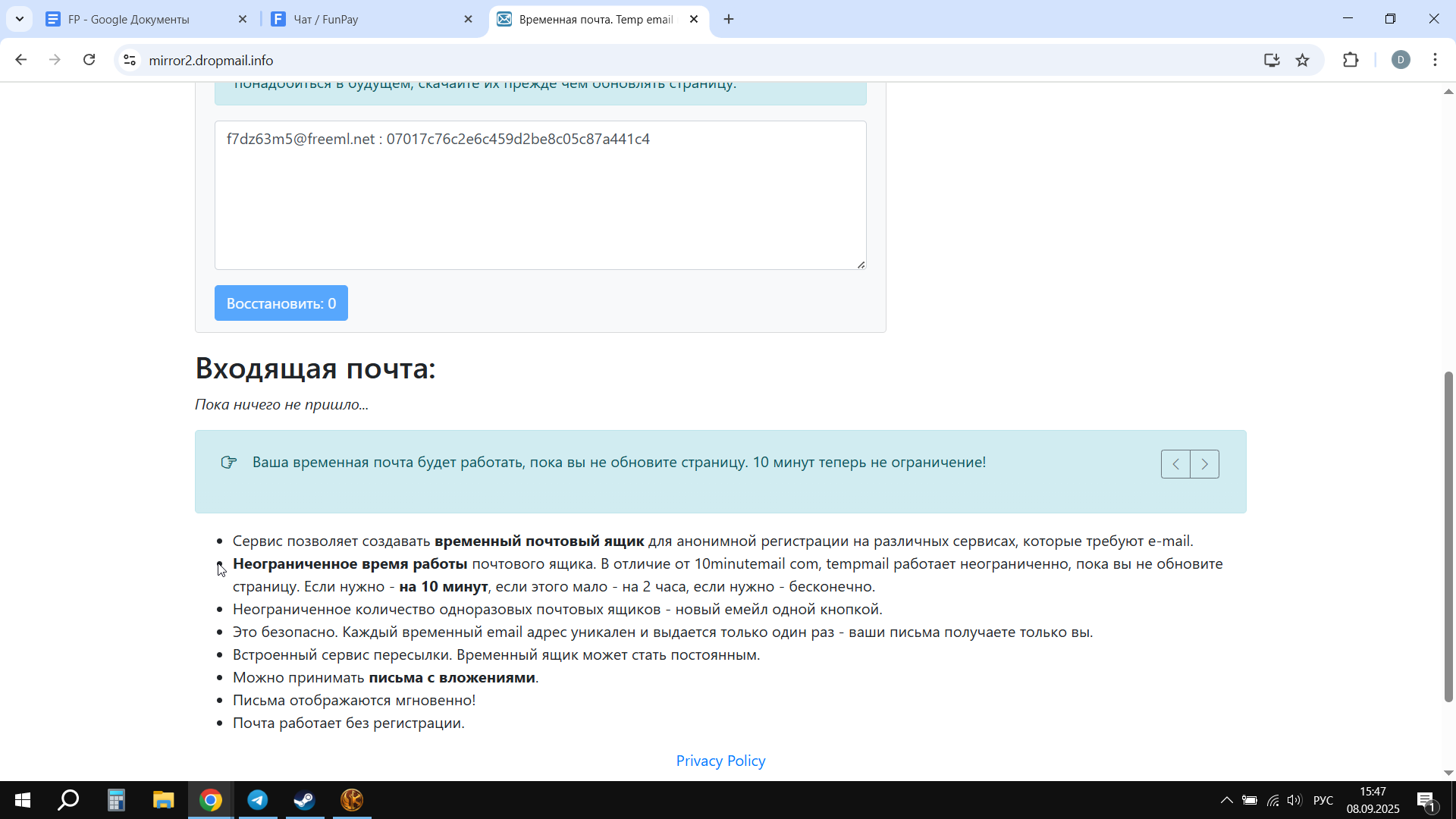This screenshot has width=1456, height=819.
Task: Install the app via address bar icon
Action: click(x=1272, y=60)
